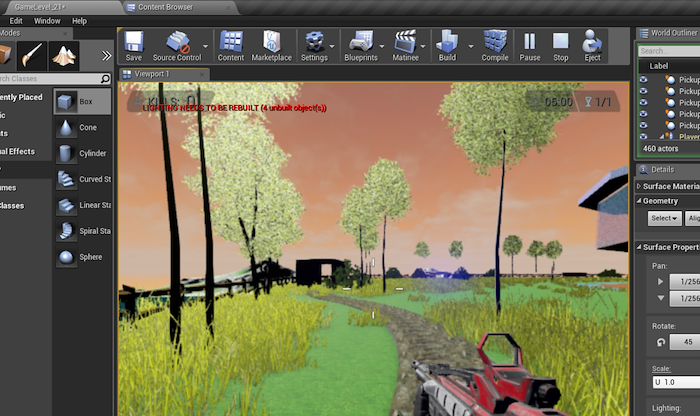Close the Modes panel tab

click(x=65, y=33)
